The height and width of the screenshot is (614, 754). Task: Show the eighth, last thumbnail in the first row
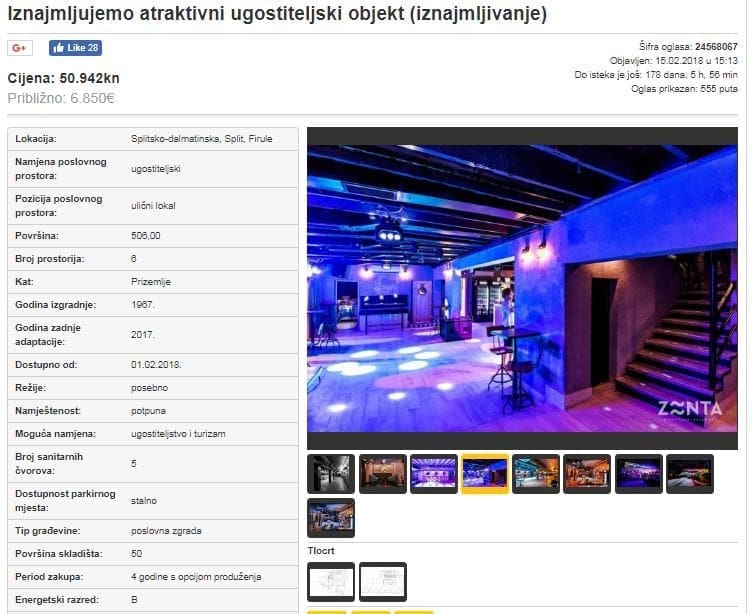(x=689, y=474)
